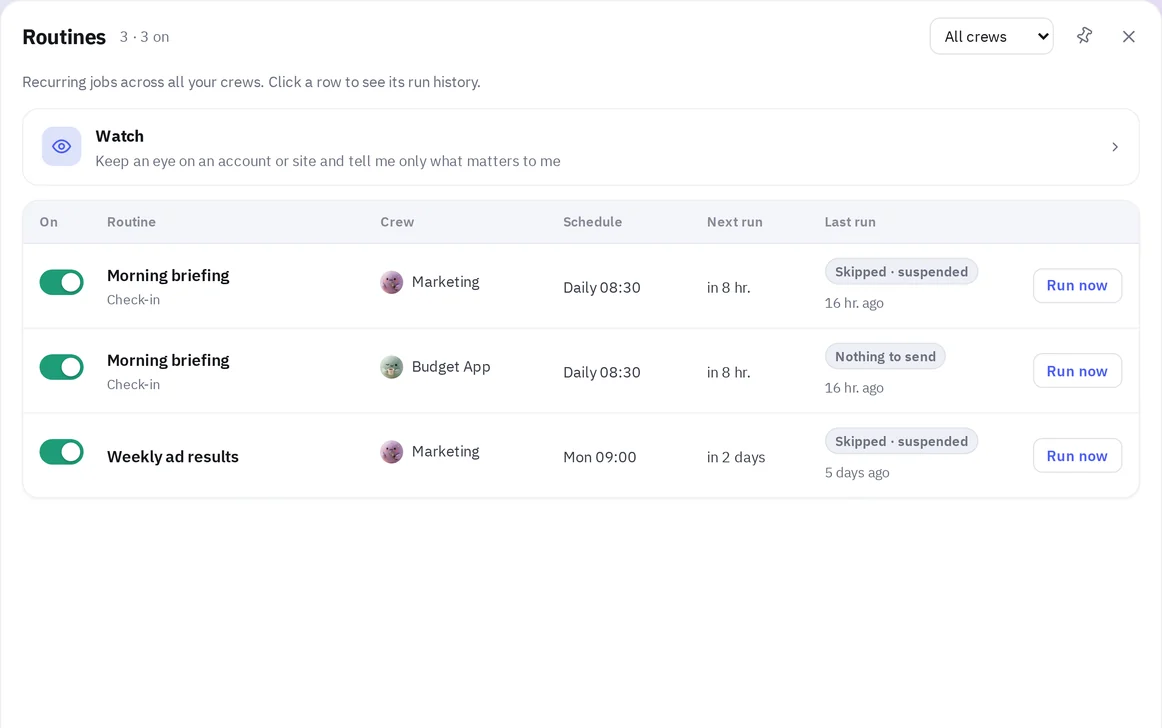Screen dimensions: 1162x728
Task: Click the Budget App crew avatar
Action: click(x=391, y=367)
